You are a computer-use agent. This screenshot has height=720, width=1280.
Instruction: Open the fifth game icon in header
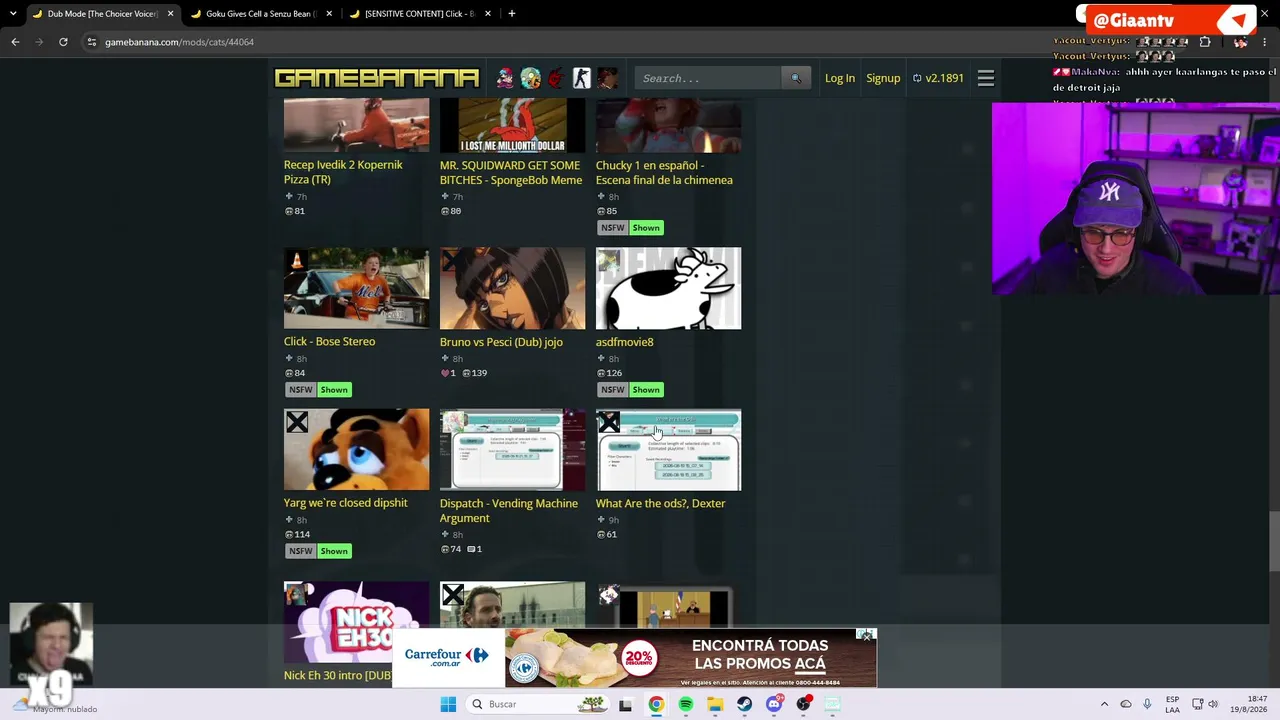pyautogui.click(x=607, y=78)
